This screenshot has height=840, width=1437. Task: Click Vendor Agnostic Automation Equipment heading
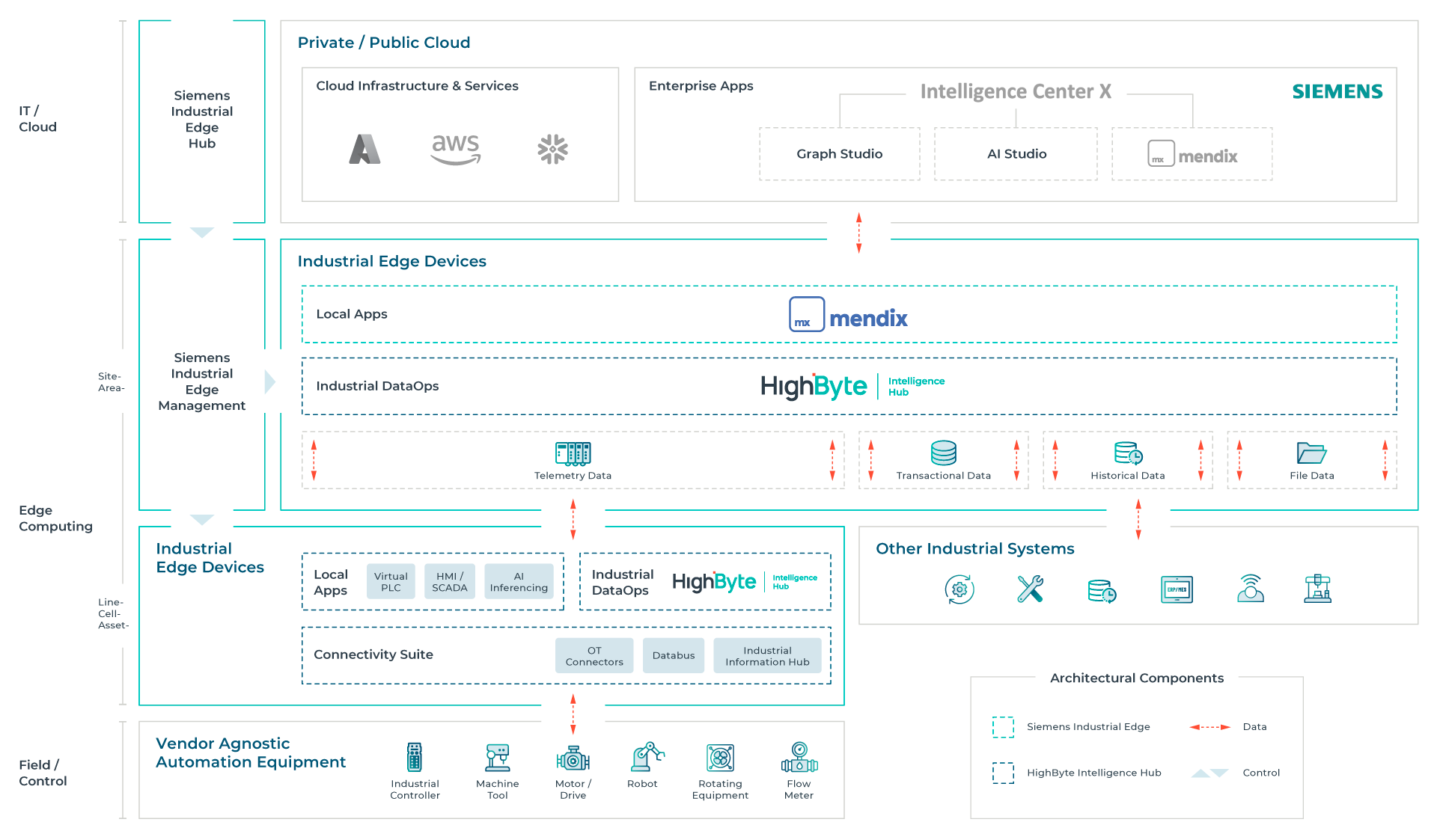(x=251, y=752)
